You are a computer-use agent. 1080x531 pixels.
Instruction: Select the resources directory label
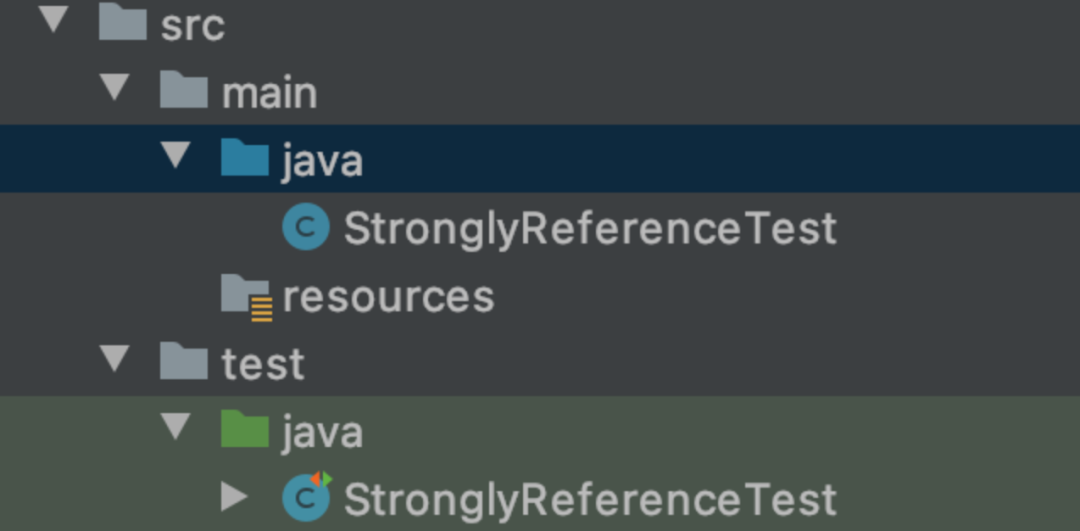pos(388,298)
